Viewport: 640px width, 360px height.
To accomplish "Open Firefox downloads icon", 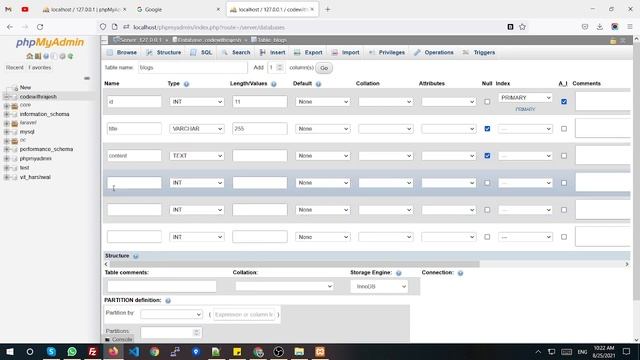I will (600, 27).
